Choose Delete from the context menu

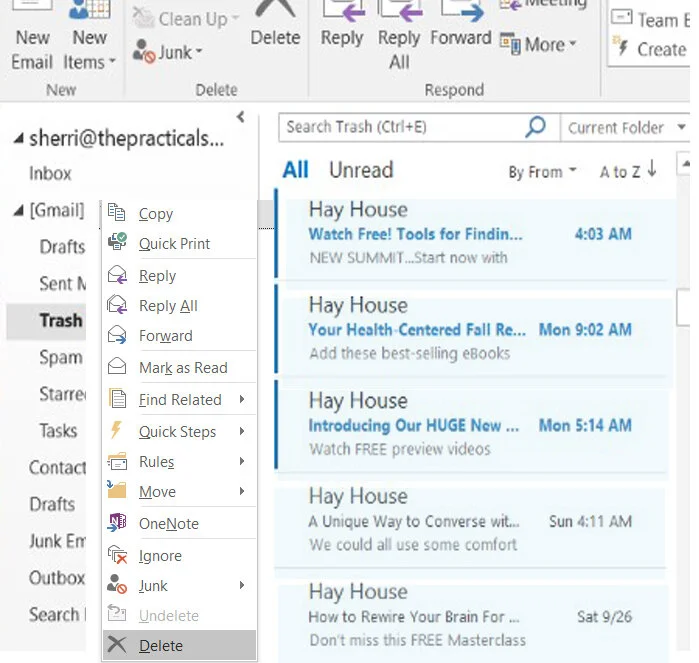tap(179, 645)
